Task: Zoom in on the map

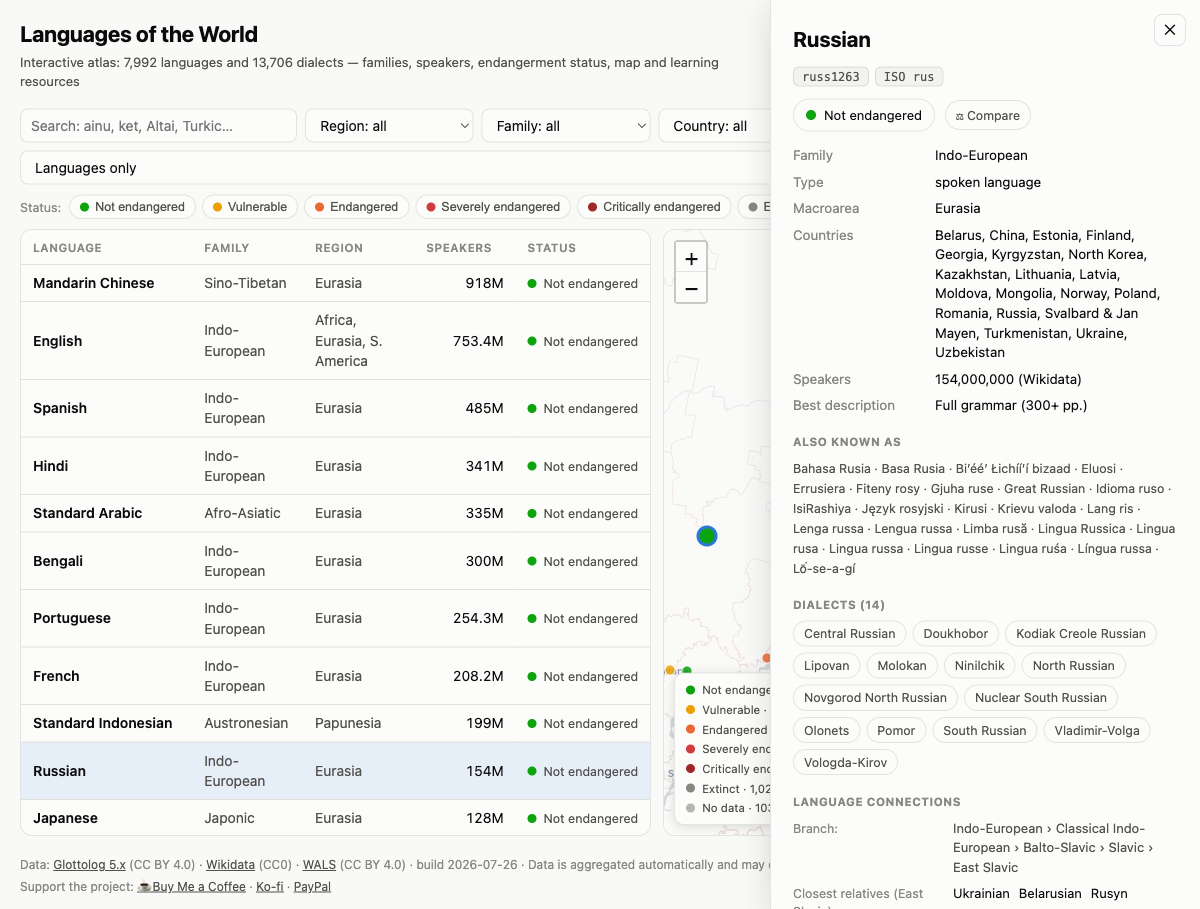Action: click(691, 258)
